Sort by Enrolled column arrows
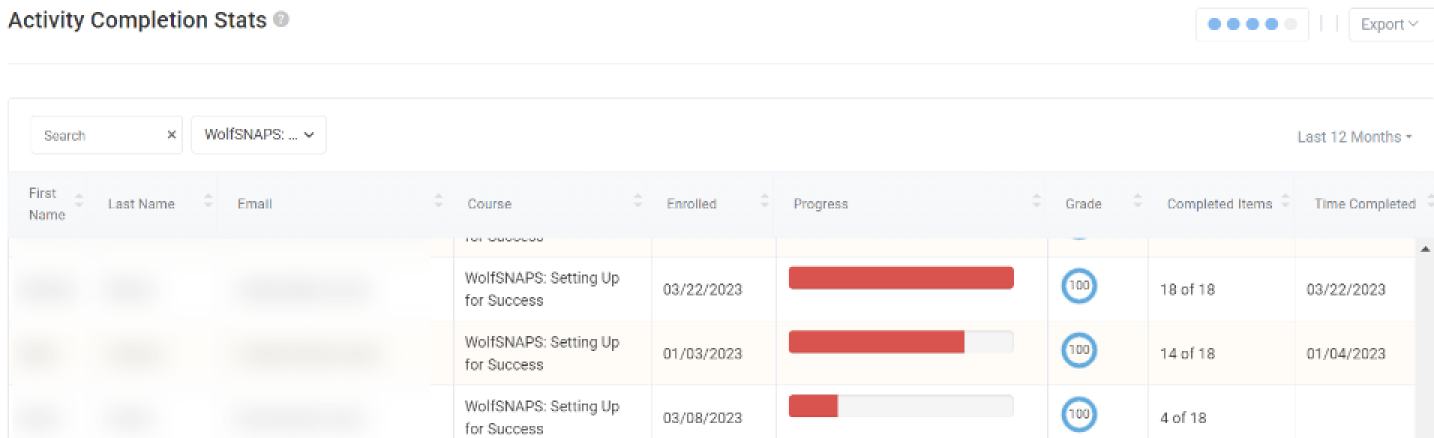 (x=764, y=203)
